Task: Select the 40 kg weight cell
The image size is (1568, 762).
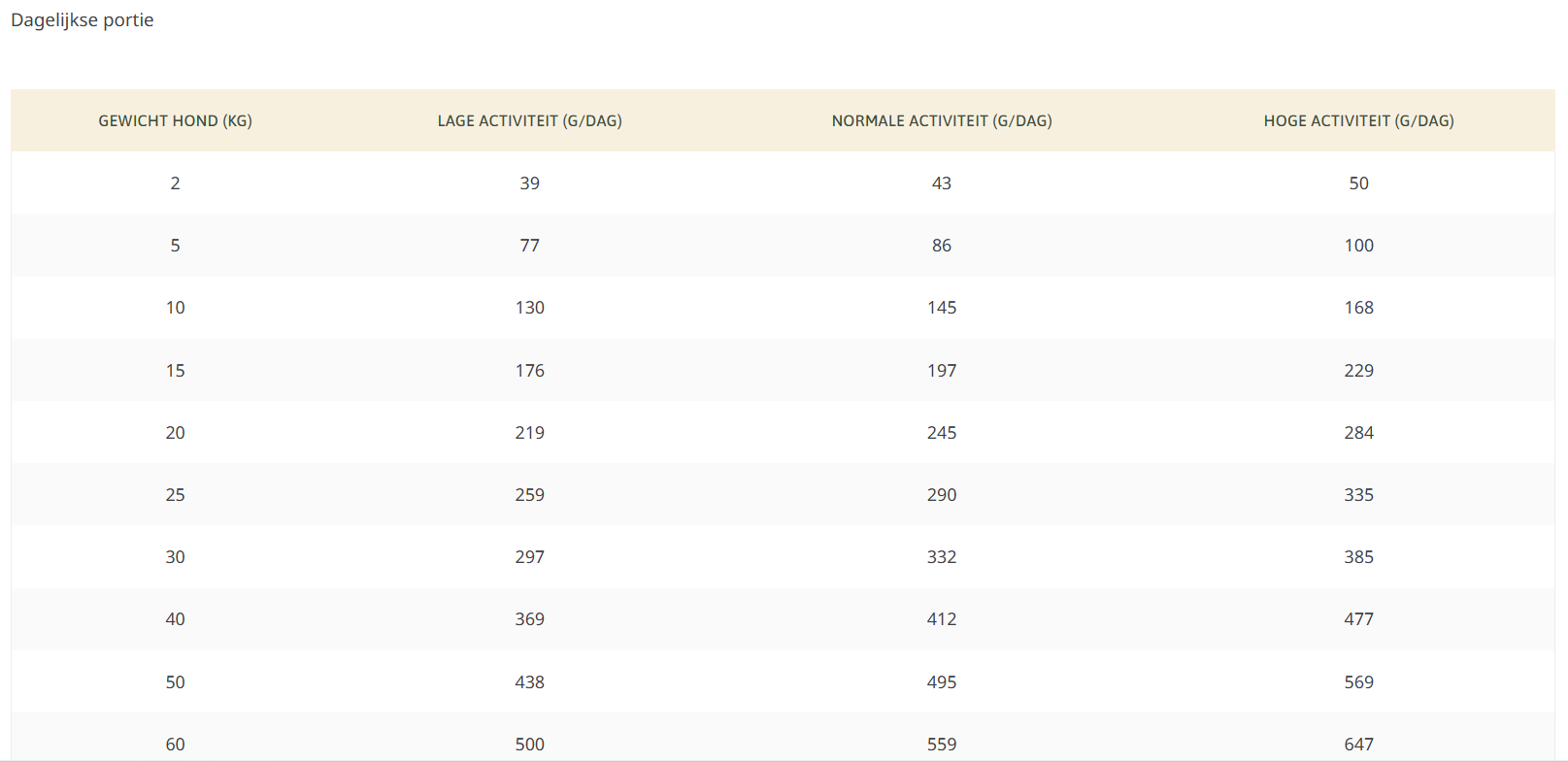Action: point(175,619)
